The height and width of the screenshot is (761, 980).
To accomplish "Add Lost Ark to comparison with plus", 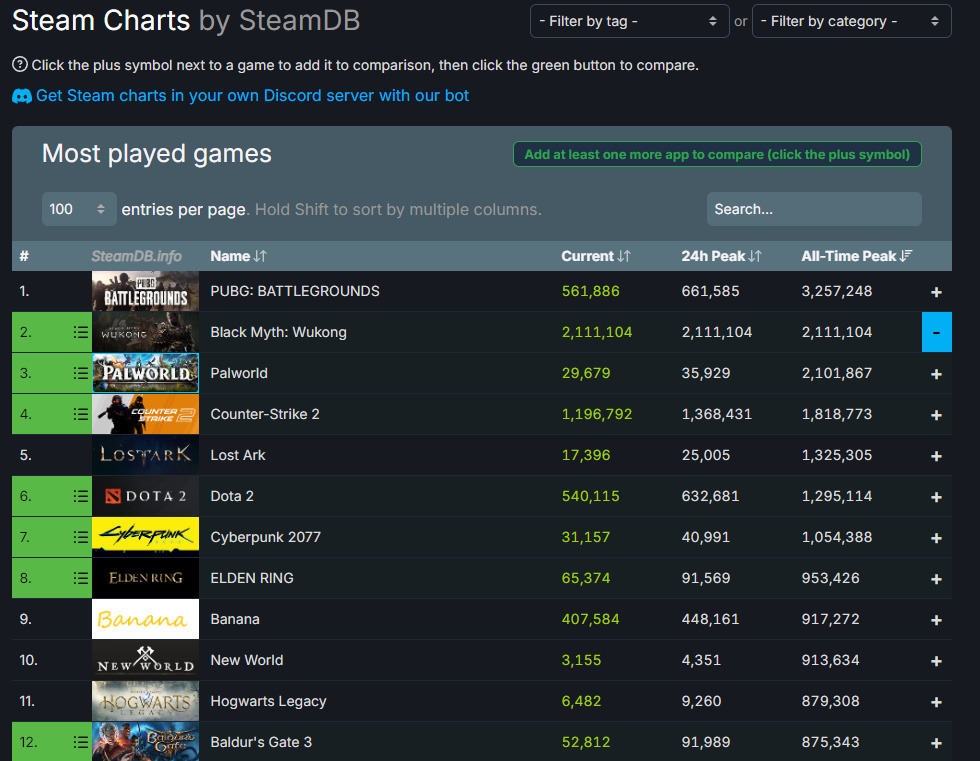I will click(x=936, y=456).
